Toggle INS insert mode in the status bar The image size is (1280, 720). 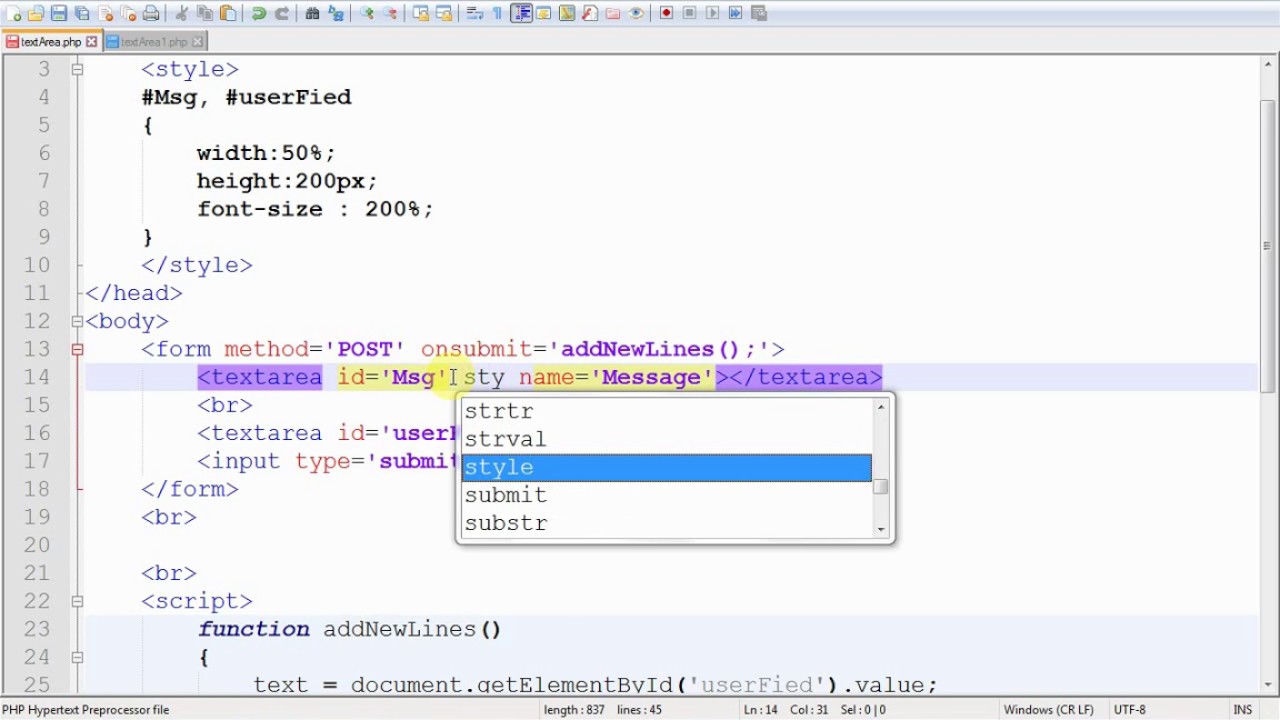point(1243,710)
